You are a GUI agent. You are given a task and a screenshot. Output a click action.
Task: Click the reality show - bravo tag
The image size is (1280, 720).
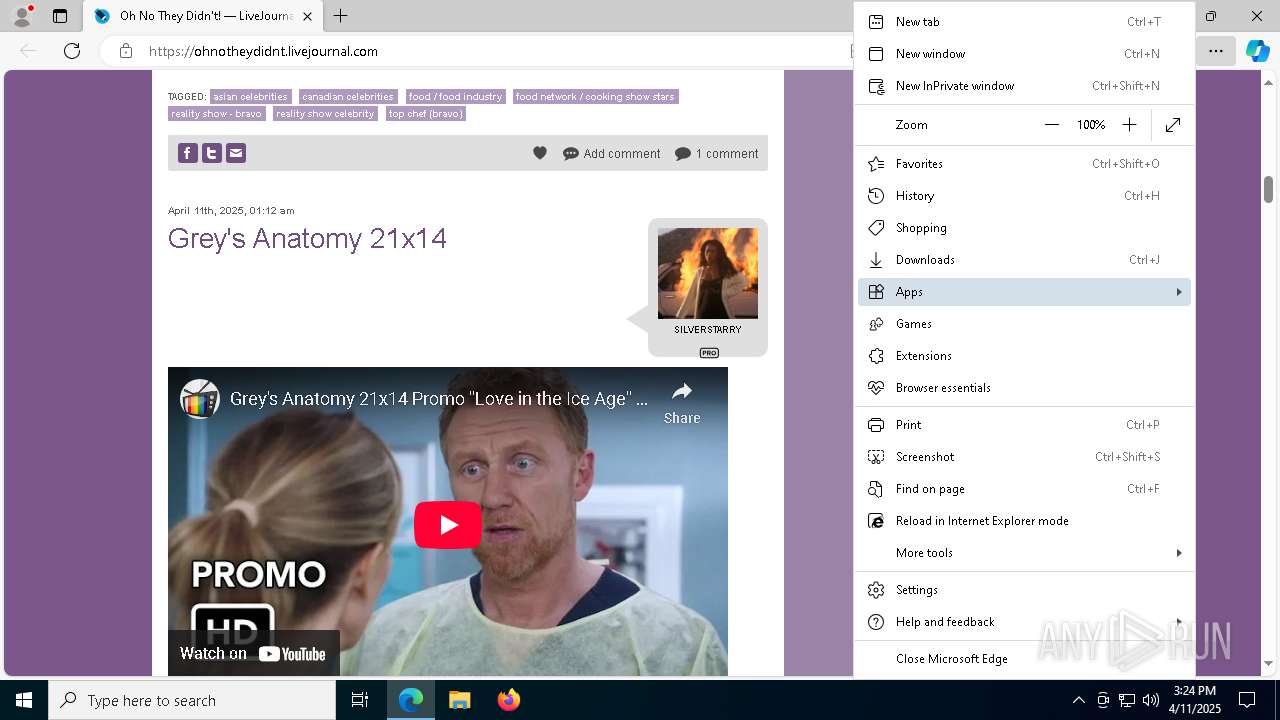(x=216, y=114)
